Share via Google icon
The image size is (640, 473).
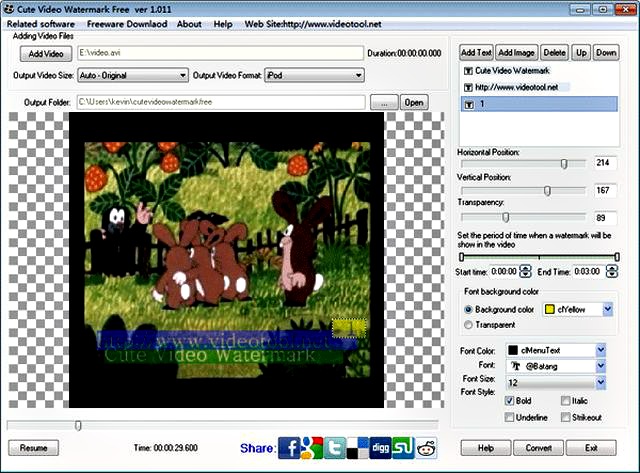pyautogui.click(x=312, y=448)
